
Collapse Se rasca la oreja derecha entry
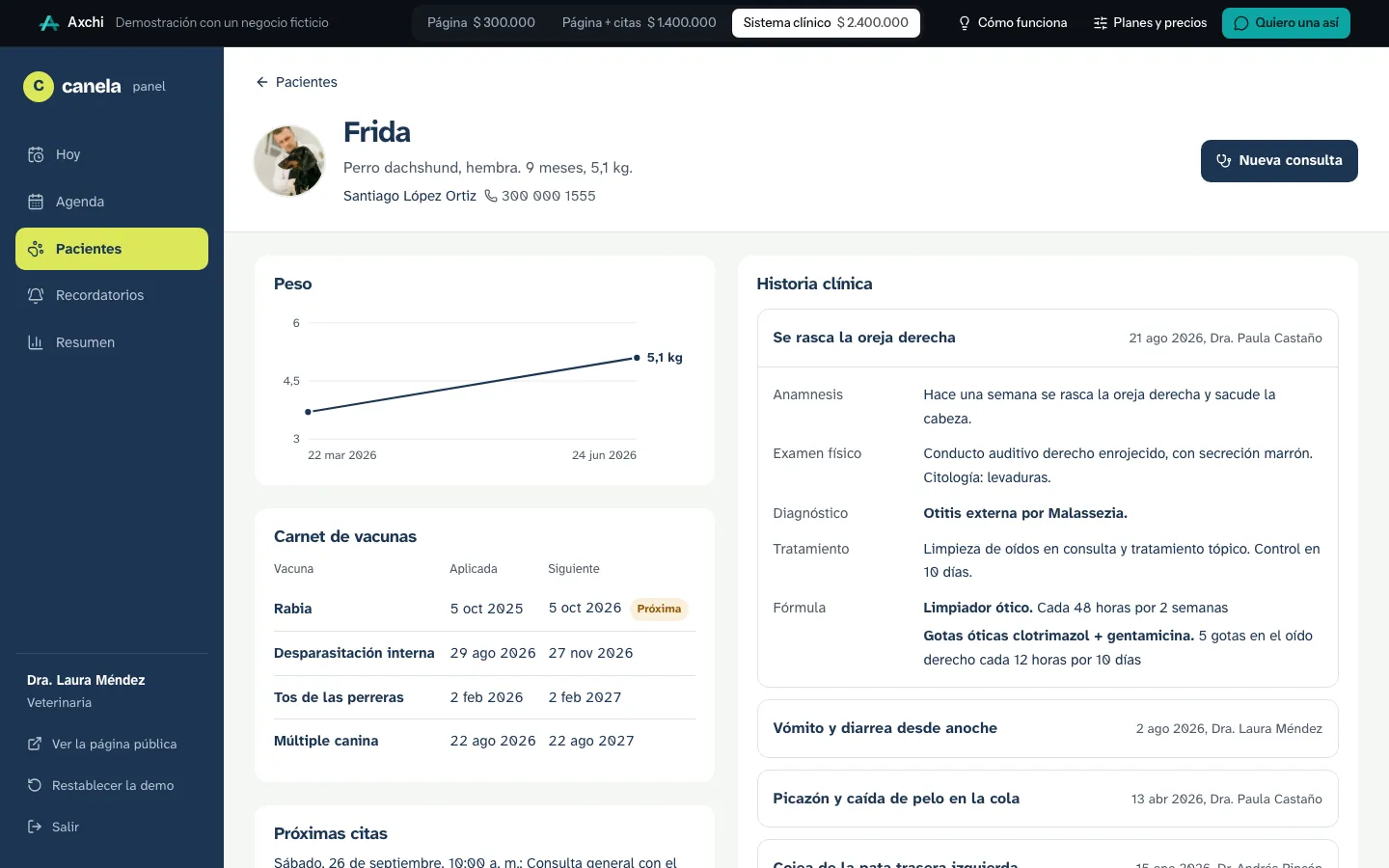(x=1048, y=338)
